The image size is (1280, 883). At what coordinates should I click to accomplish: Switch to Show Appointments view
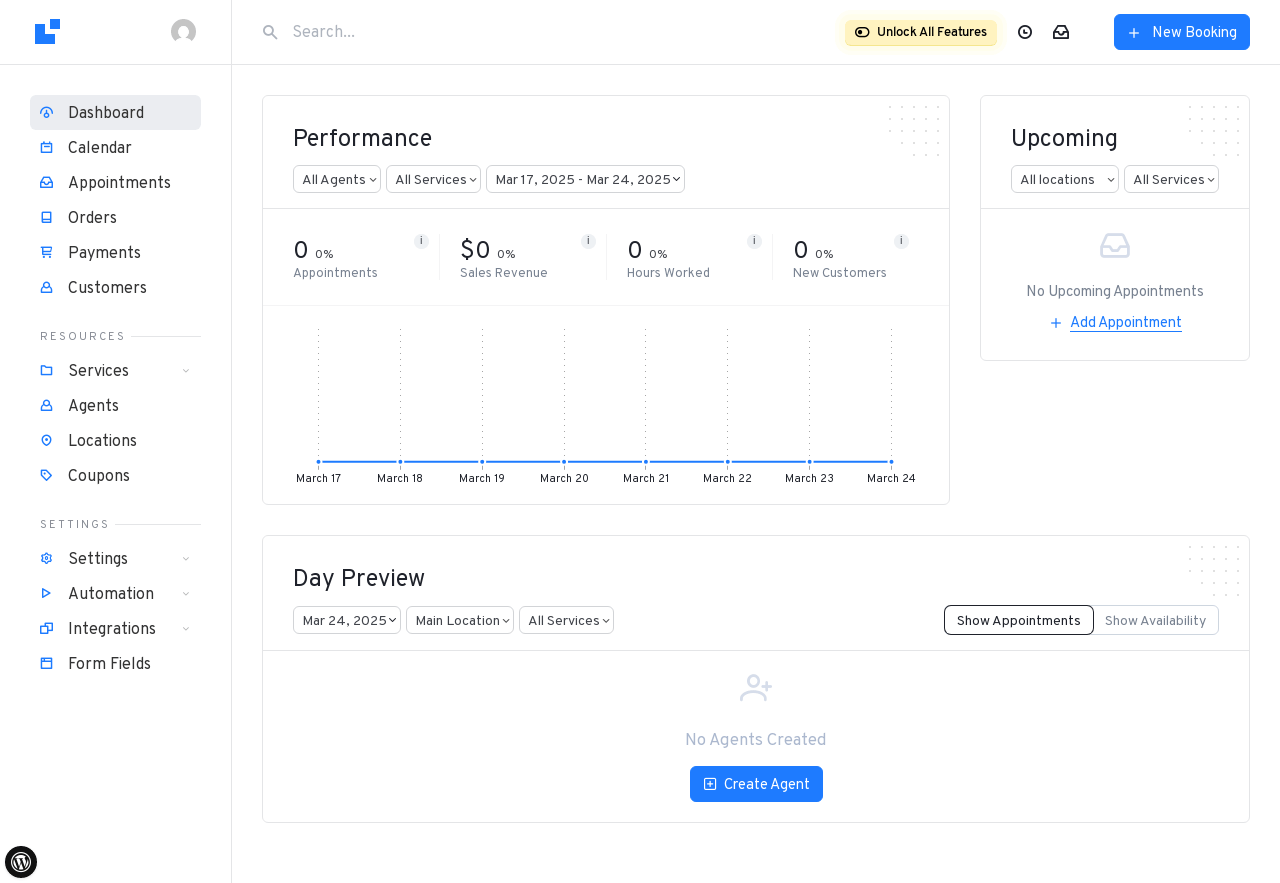tap(1018, 620)
